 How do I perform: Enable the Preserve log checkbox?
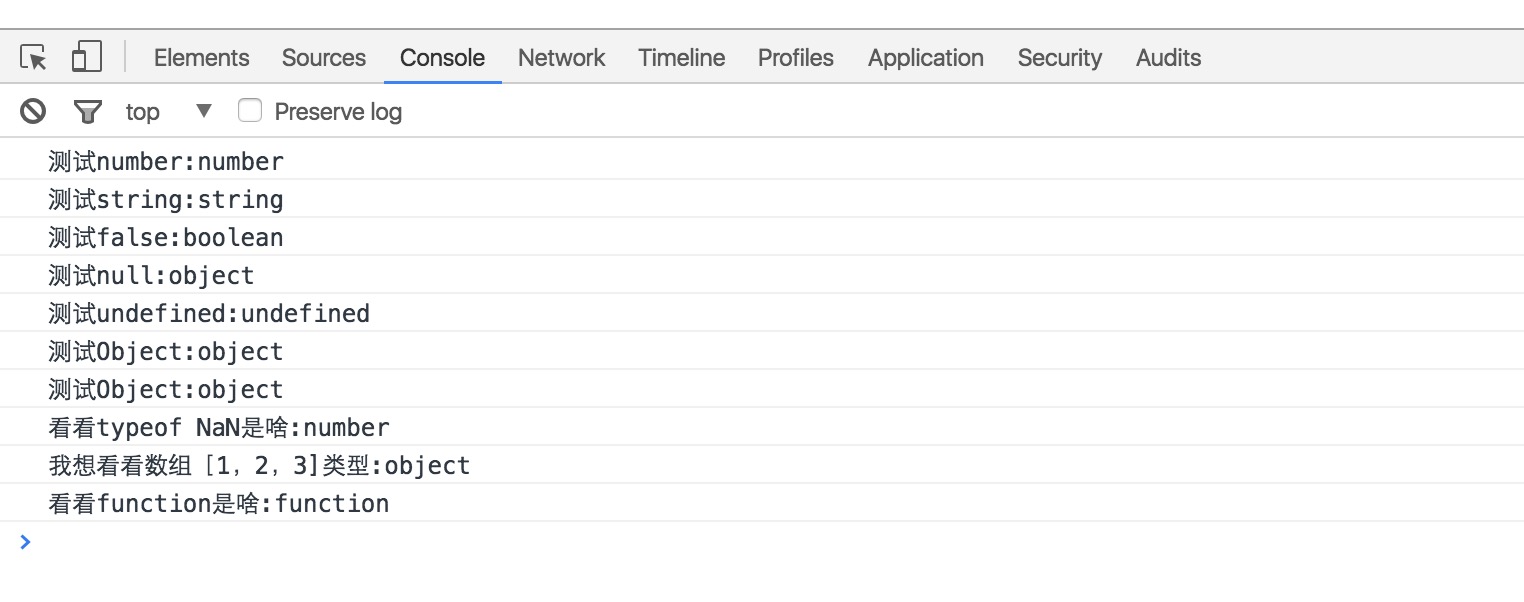[250, 110]
